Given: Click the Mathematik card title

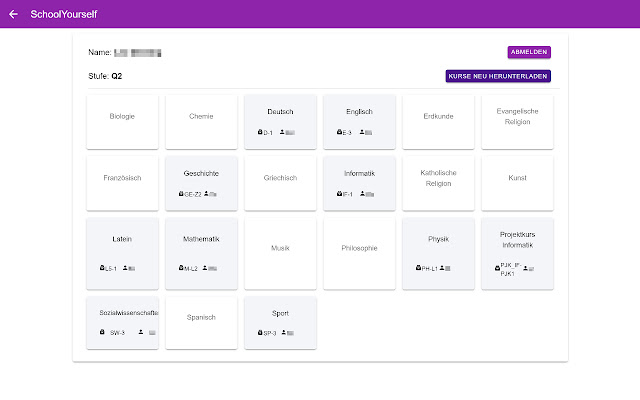Looking at the screenshot, I should 201,239.
